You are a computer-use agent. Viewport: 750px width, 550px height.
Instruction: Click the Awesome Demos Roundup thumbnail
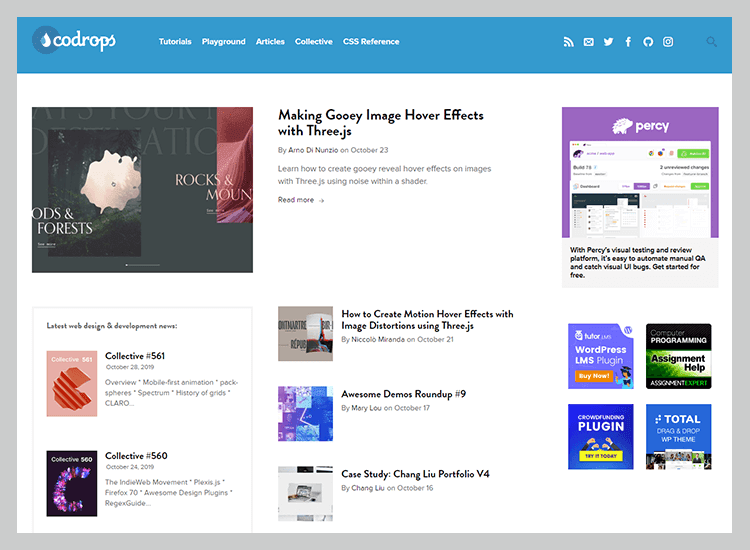click(x=305, y=414)
